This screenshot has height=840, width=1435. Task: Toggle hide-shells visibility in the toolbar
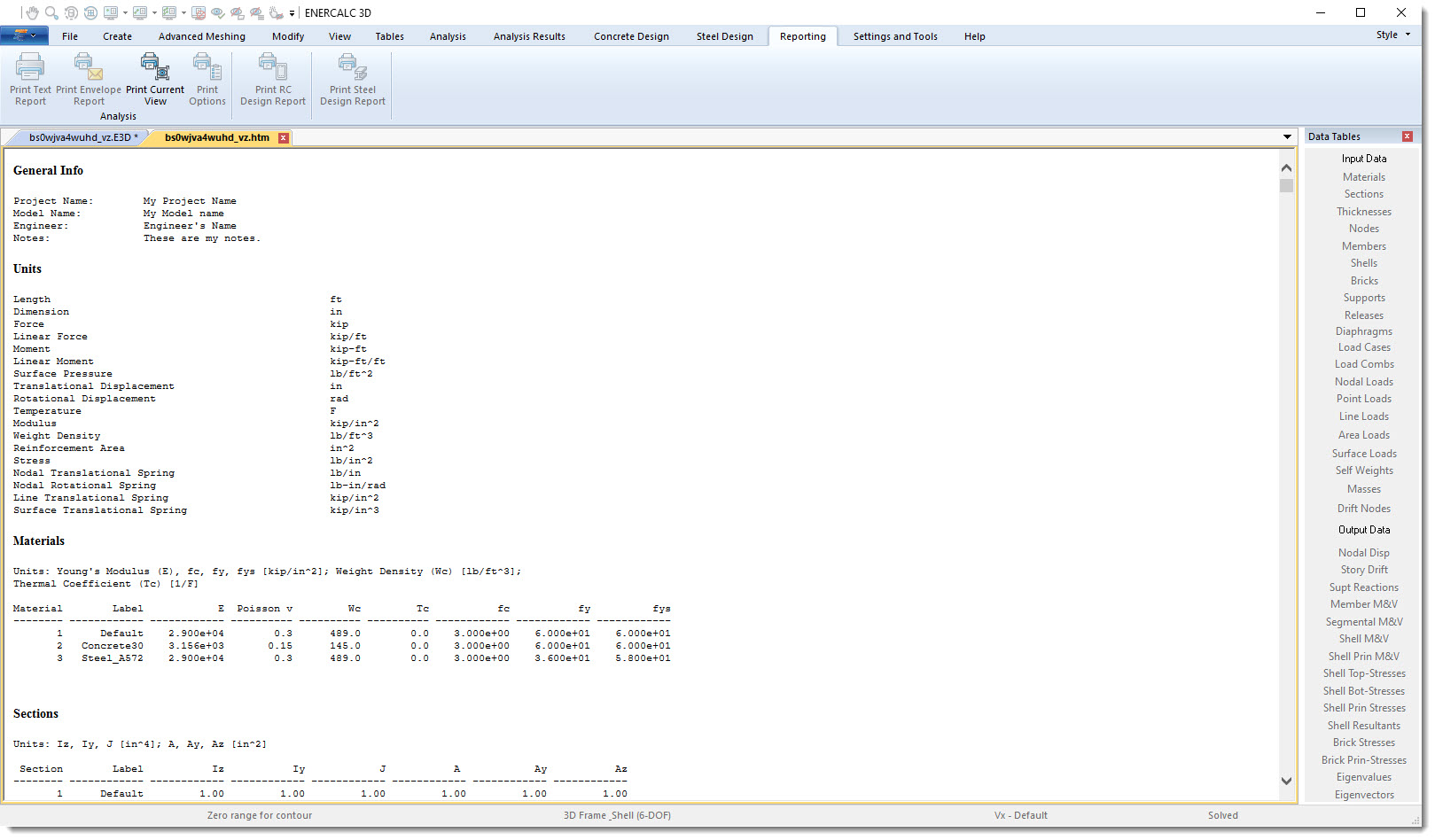coord(237,13)
